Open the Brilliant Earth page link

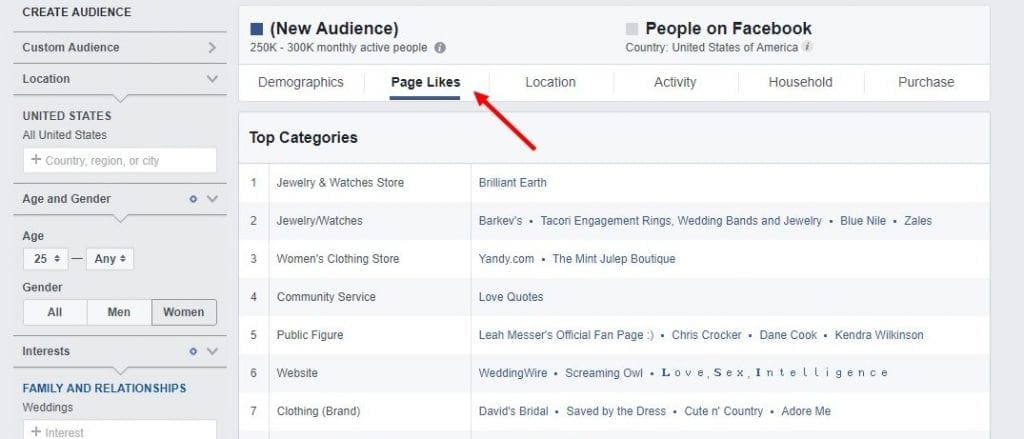[513, 183]
